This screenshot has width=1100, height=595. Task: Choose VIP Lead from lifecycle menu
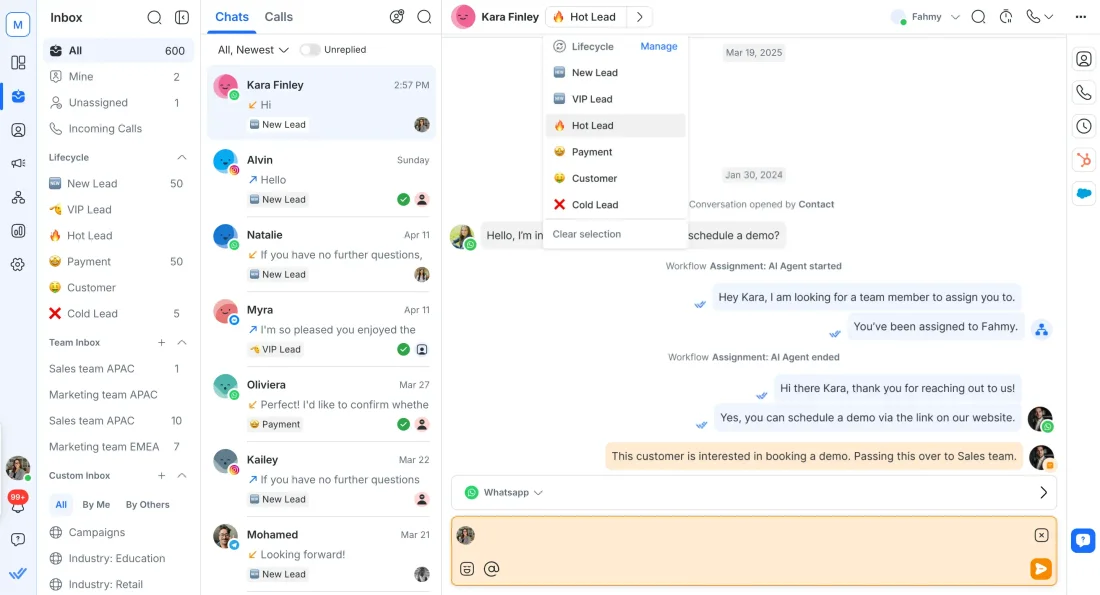tap(592, 99)
